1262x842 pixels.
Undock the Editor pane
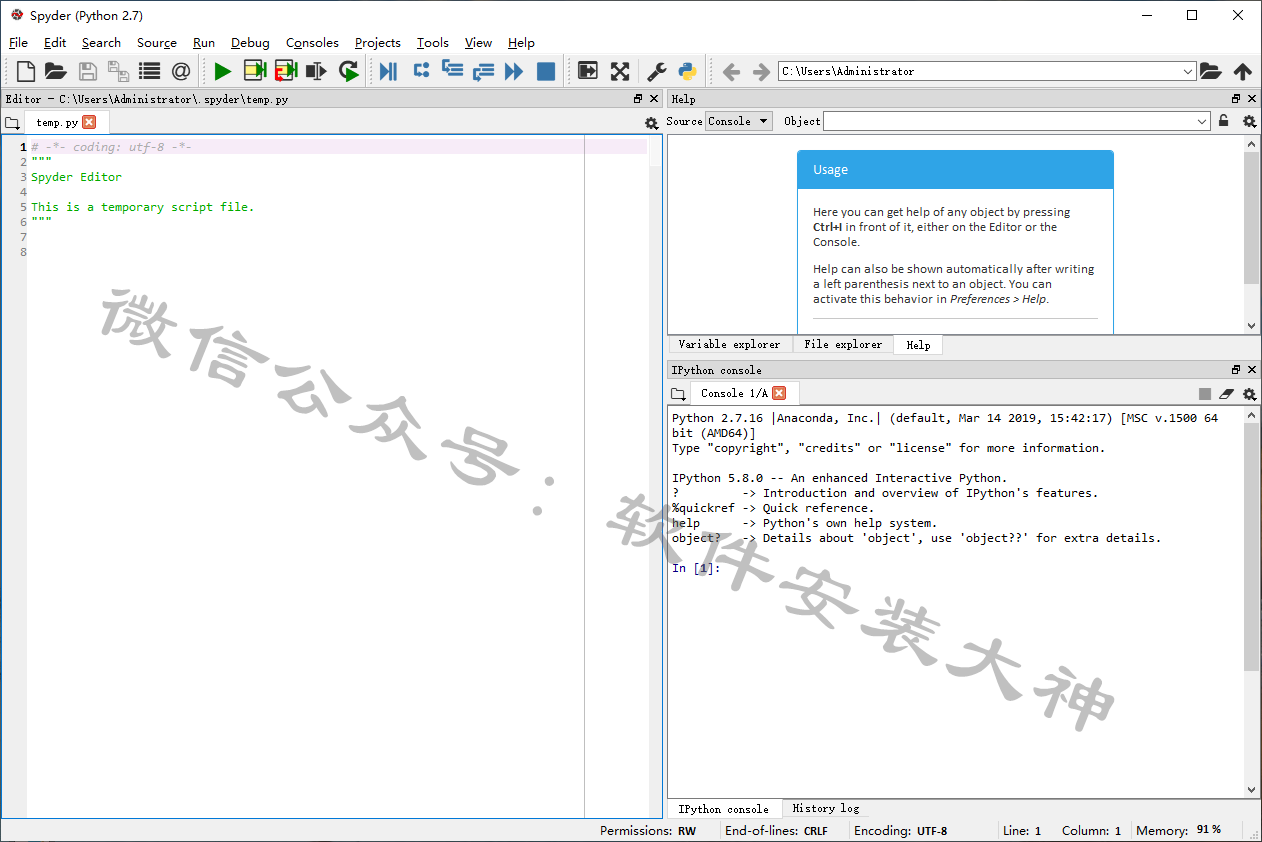pyautogui.click(x=638, y=99)
